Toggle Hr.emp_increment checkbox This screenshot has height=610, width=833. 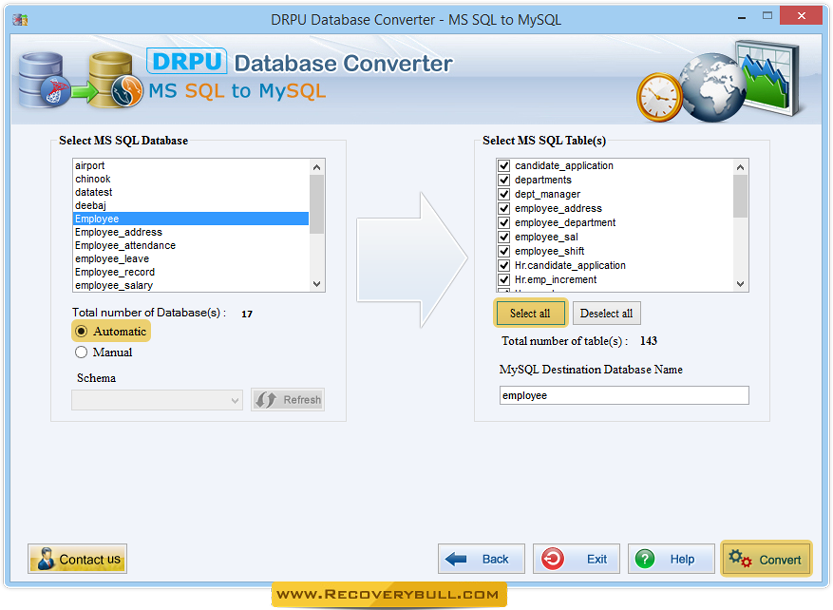point(504,279)
